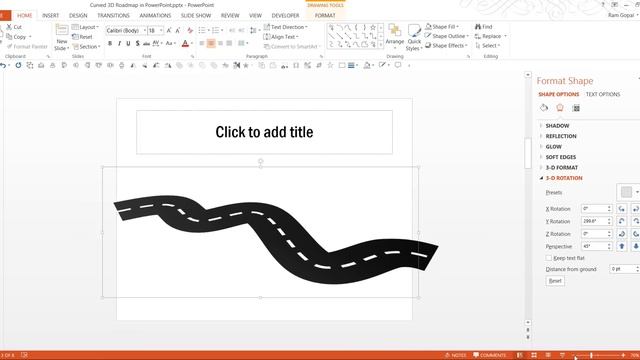Click Find in Editing group
The width and height of the screenshot is (640, 360).
(x=484, y=27)
